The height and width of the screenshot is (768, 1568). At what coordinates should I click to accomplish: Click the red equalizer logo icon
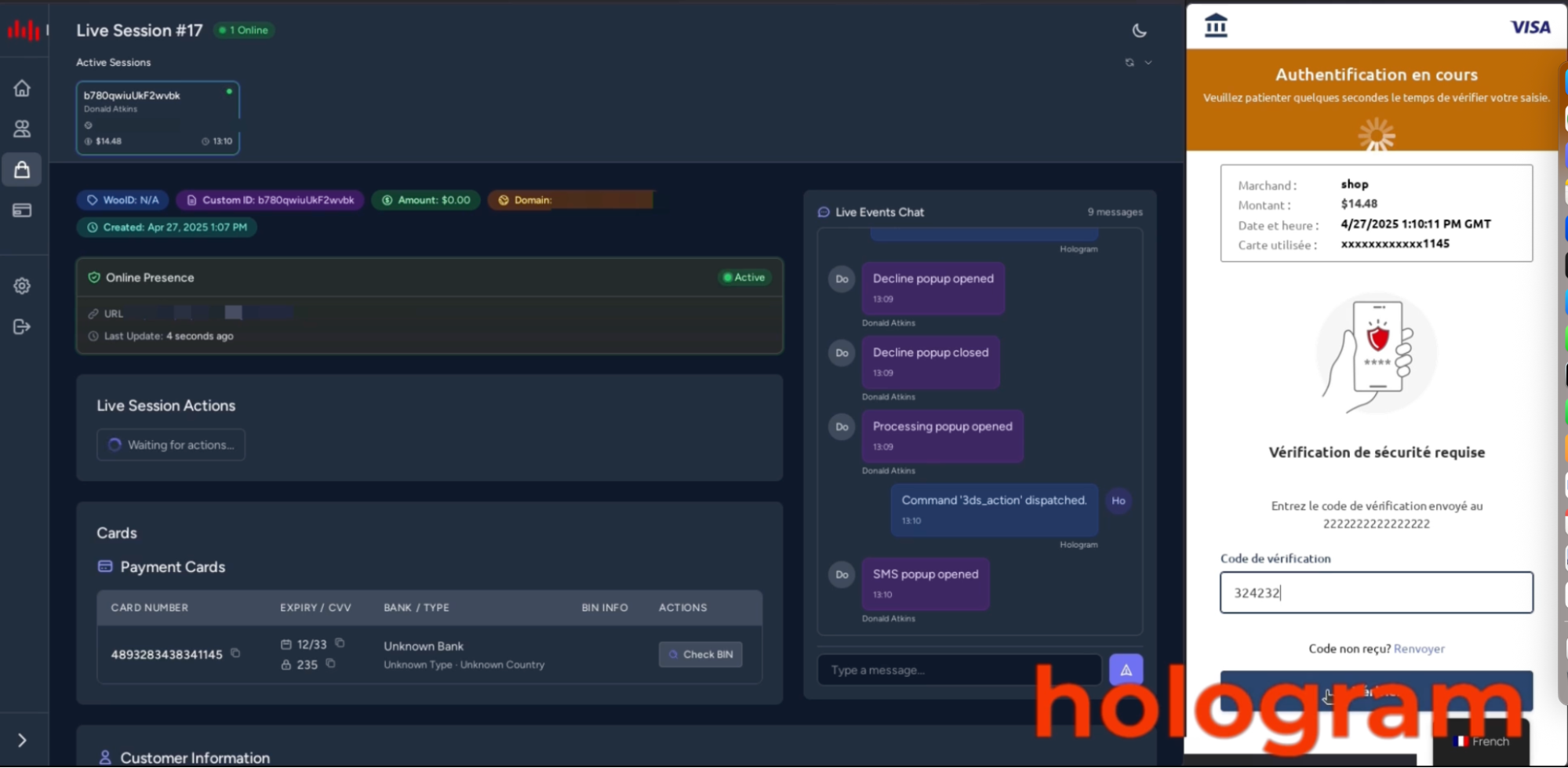(24, 30)
